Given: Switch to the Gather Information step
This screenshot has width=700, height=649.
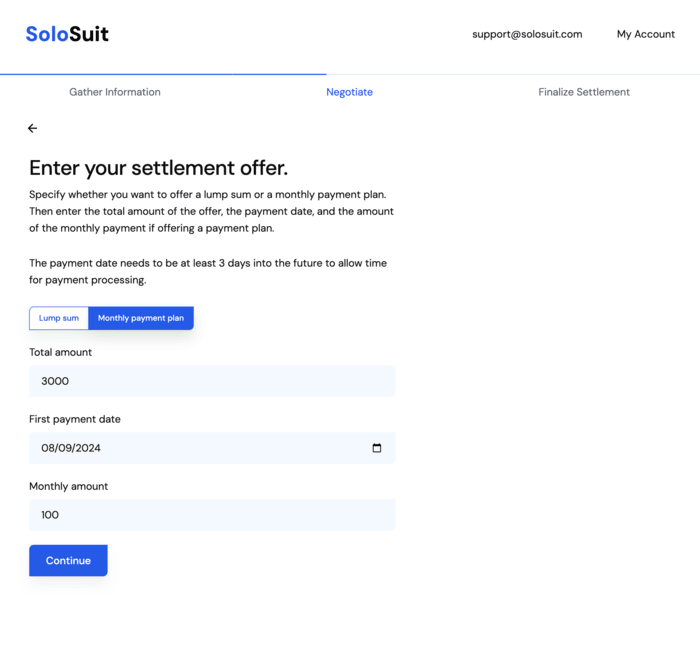Looking at the screenshot, I should [115, 92].
